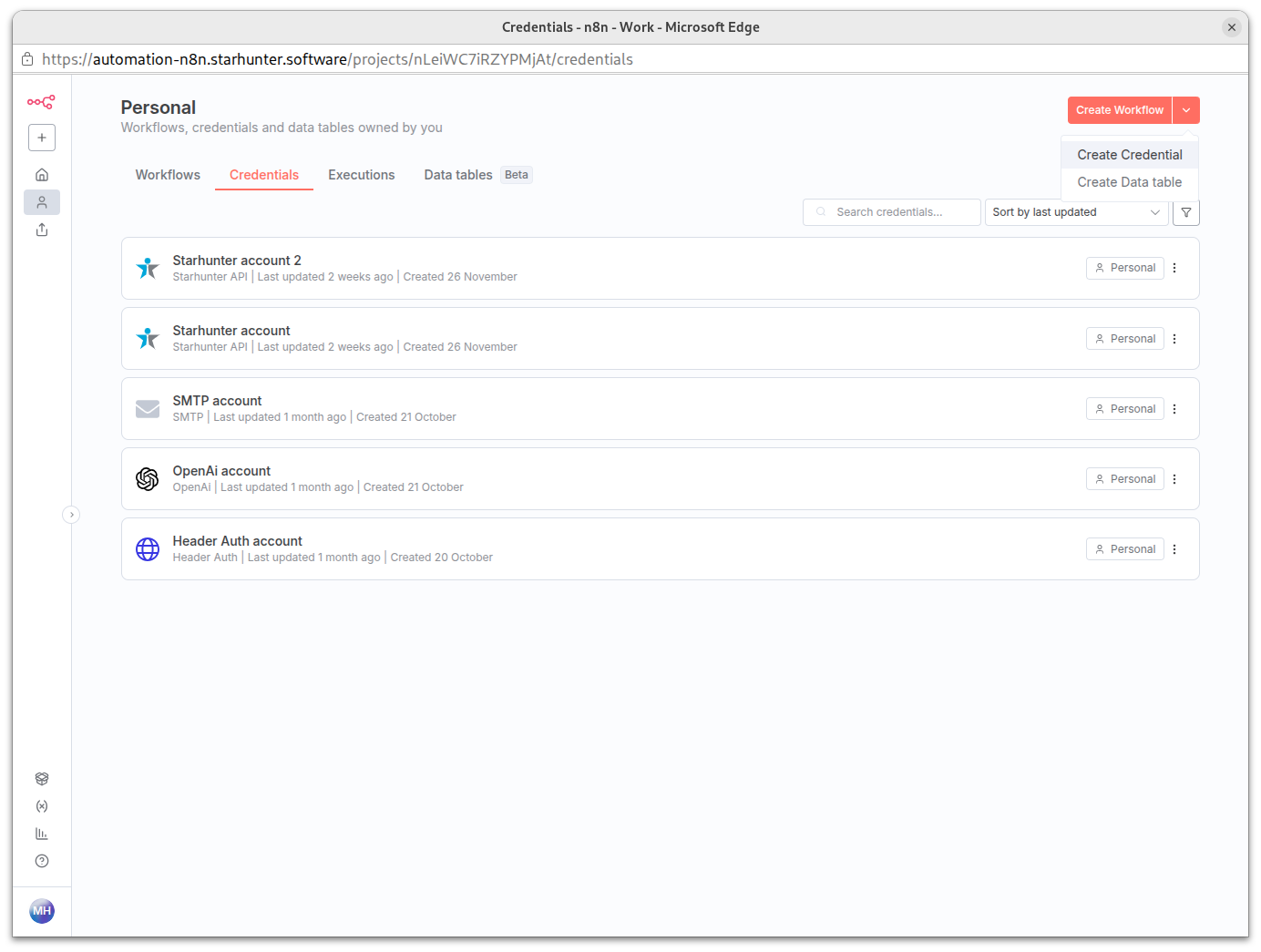Click the plus add button in sidebar
Image resolution: width=1261 pixels, height=952 pixels.
pyautogui.click(x=42, y=138)
